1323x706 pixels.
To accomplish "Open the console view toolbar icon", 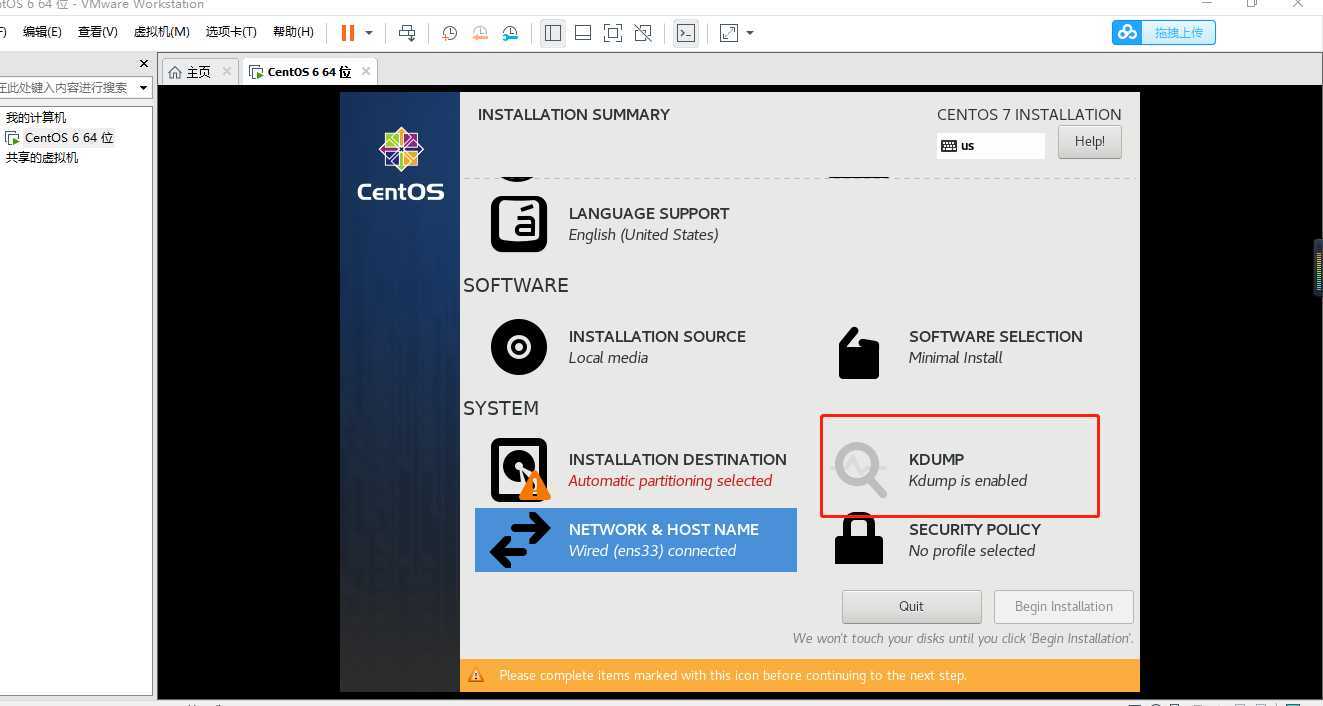I will click(686, 33).
